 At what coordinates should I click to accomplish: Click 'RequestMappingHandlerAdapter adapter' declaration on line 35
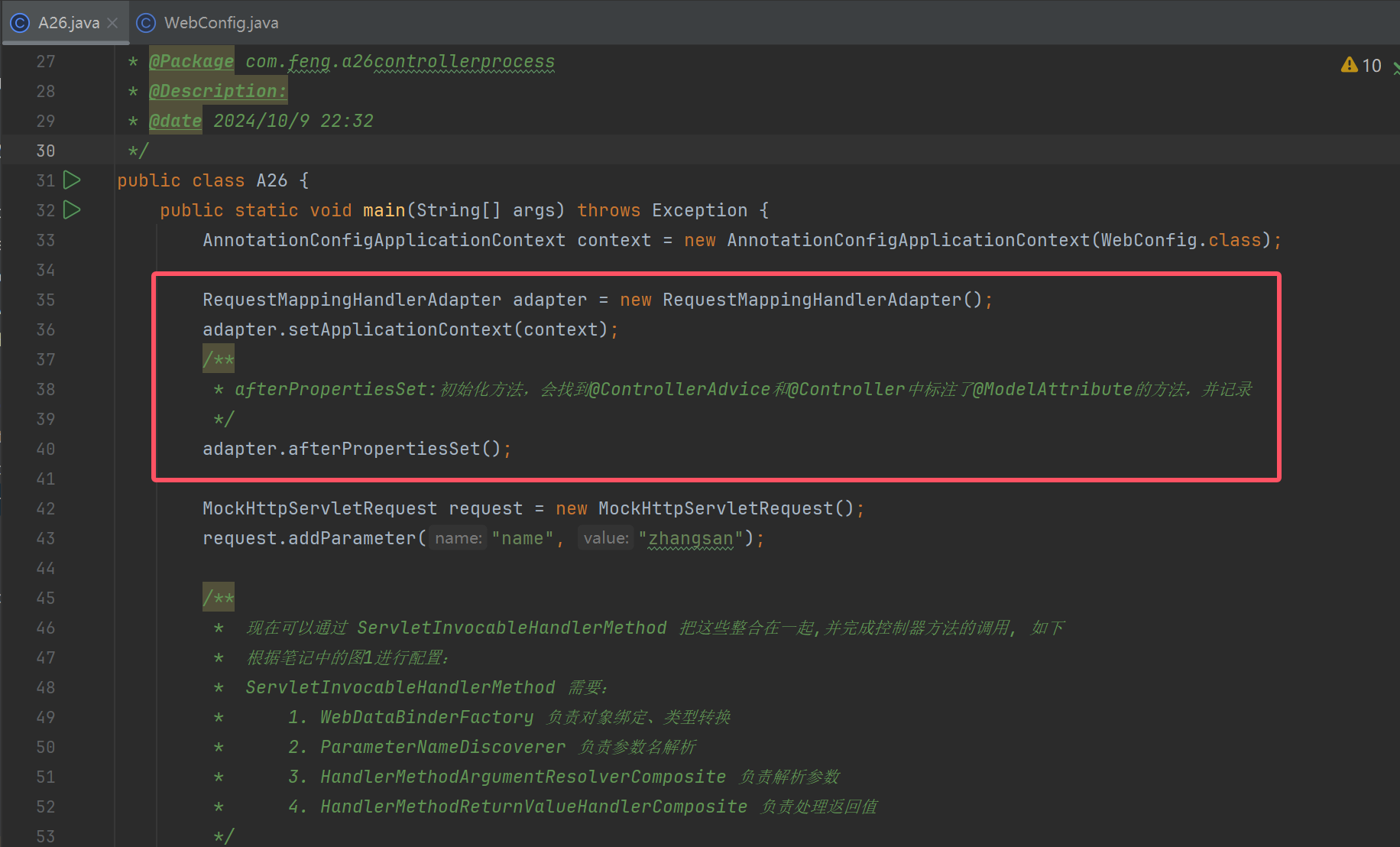point(394,300)
